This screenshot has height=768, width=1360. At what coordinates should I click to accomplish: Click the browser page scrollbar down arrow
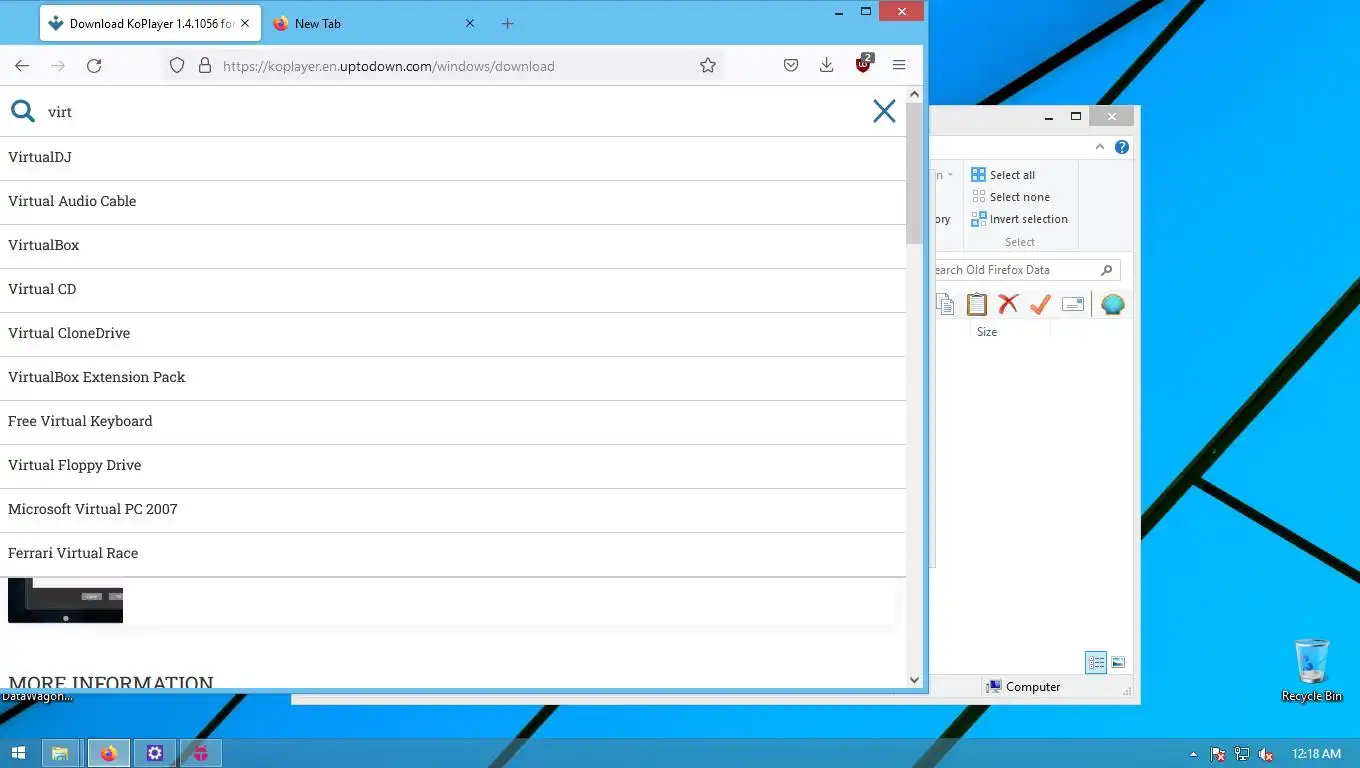[914, 680]
